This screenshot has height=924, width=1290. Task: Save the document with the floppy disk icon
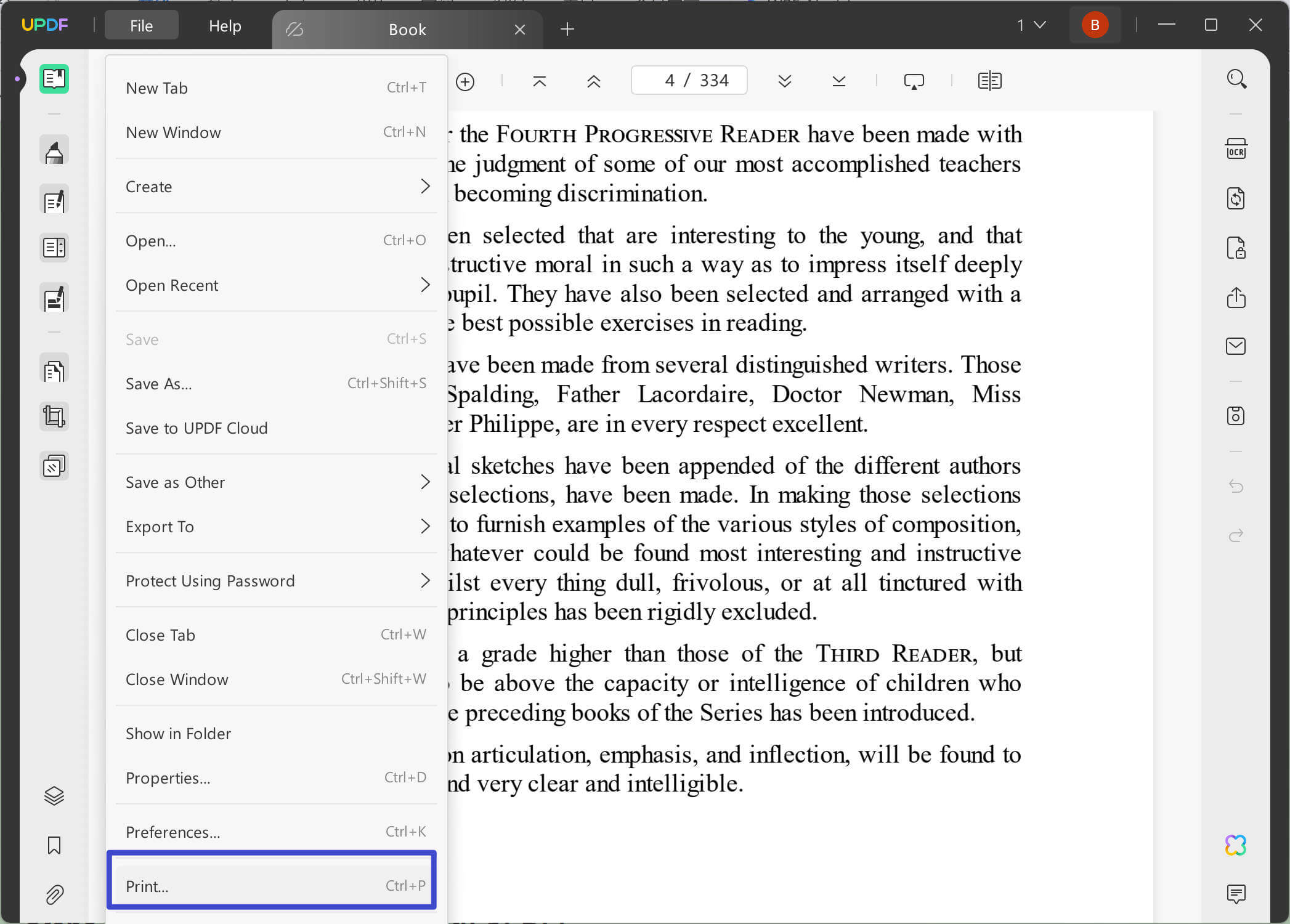1236,416
